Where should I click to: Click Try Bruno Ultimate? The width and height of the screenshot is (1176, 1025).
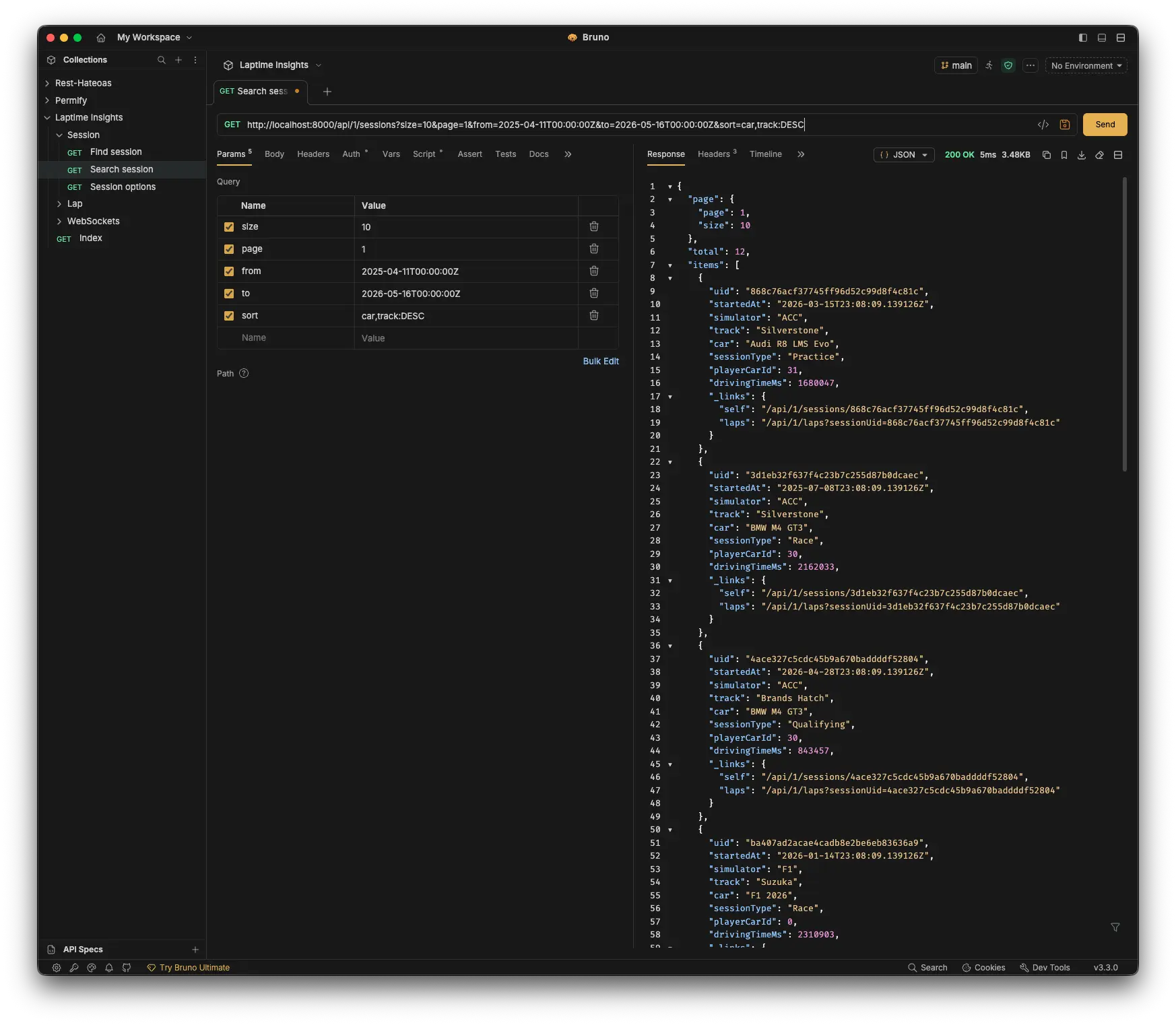(x=189, y=968)
